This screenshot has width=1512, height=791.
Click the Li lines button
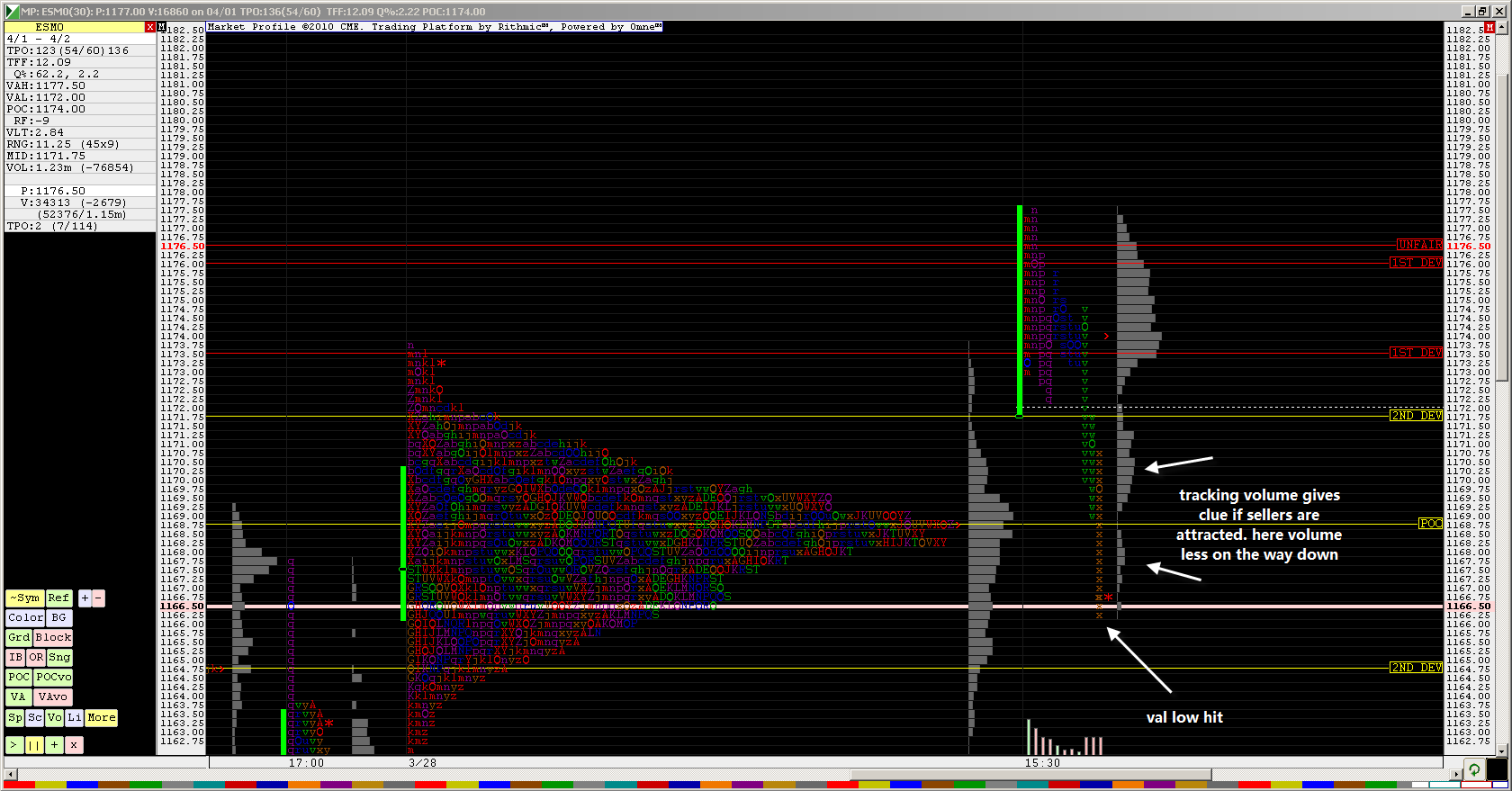pos(75,718)
